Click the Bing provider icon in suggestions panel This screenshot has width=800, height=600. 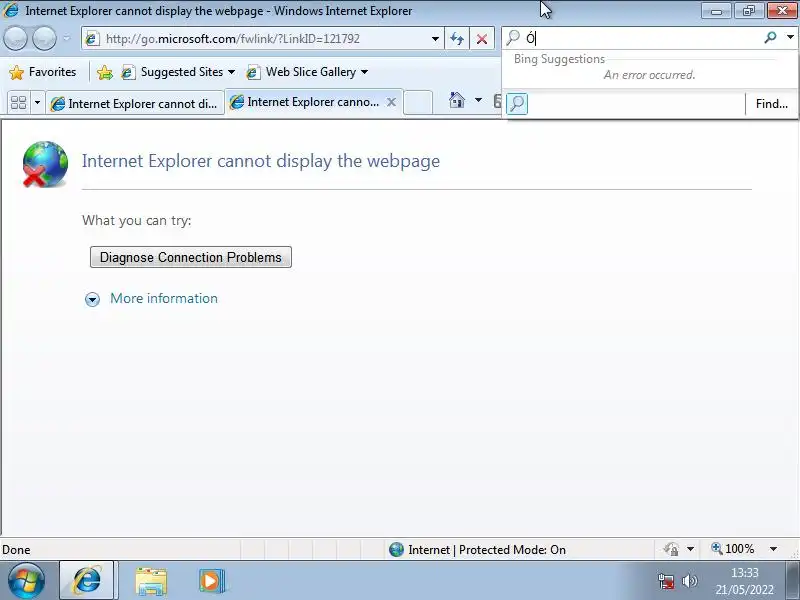click(517, 104)
